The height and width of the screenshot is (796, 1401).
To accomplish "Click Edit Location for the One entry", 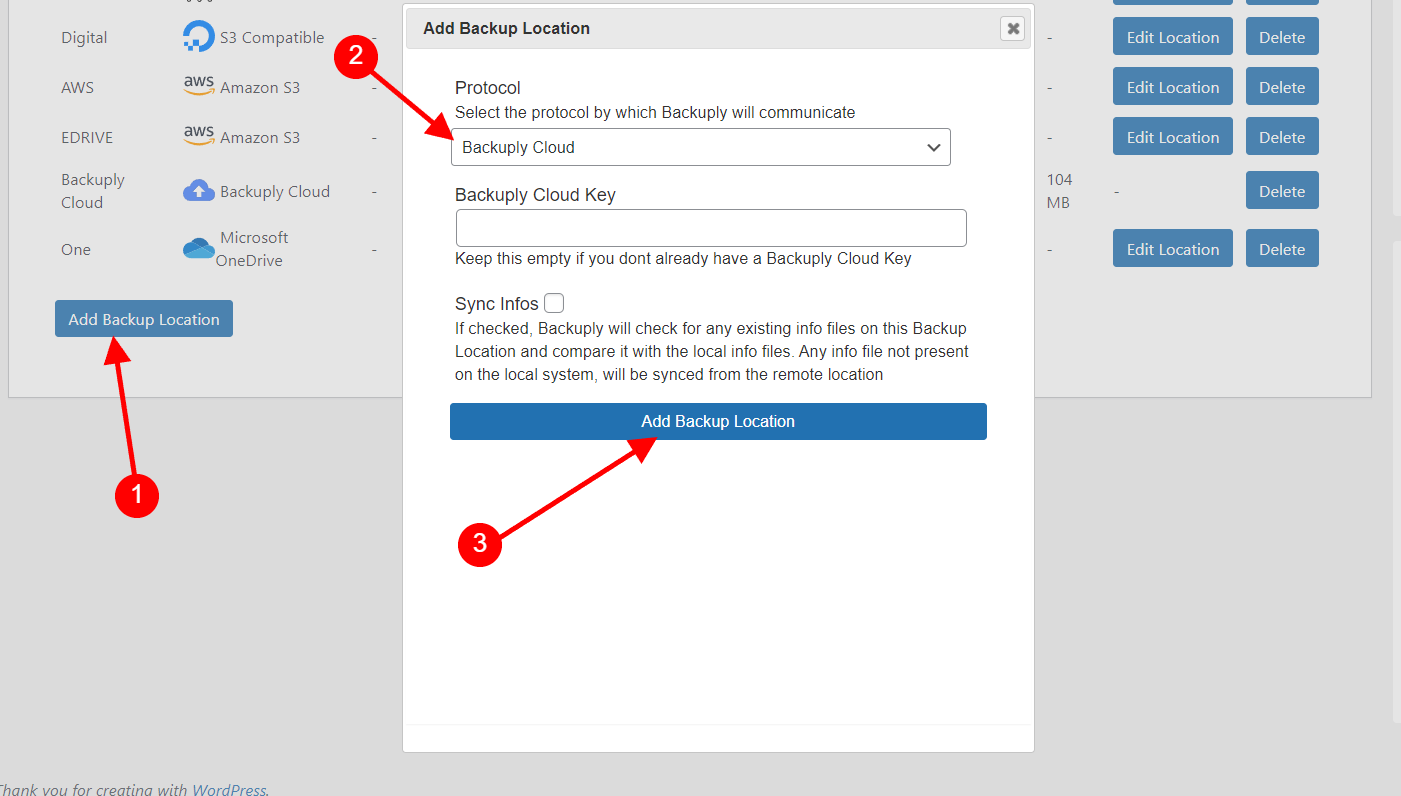I will click(x=1172, y=248).
